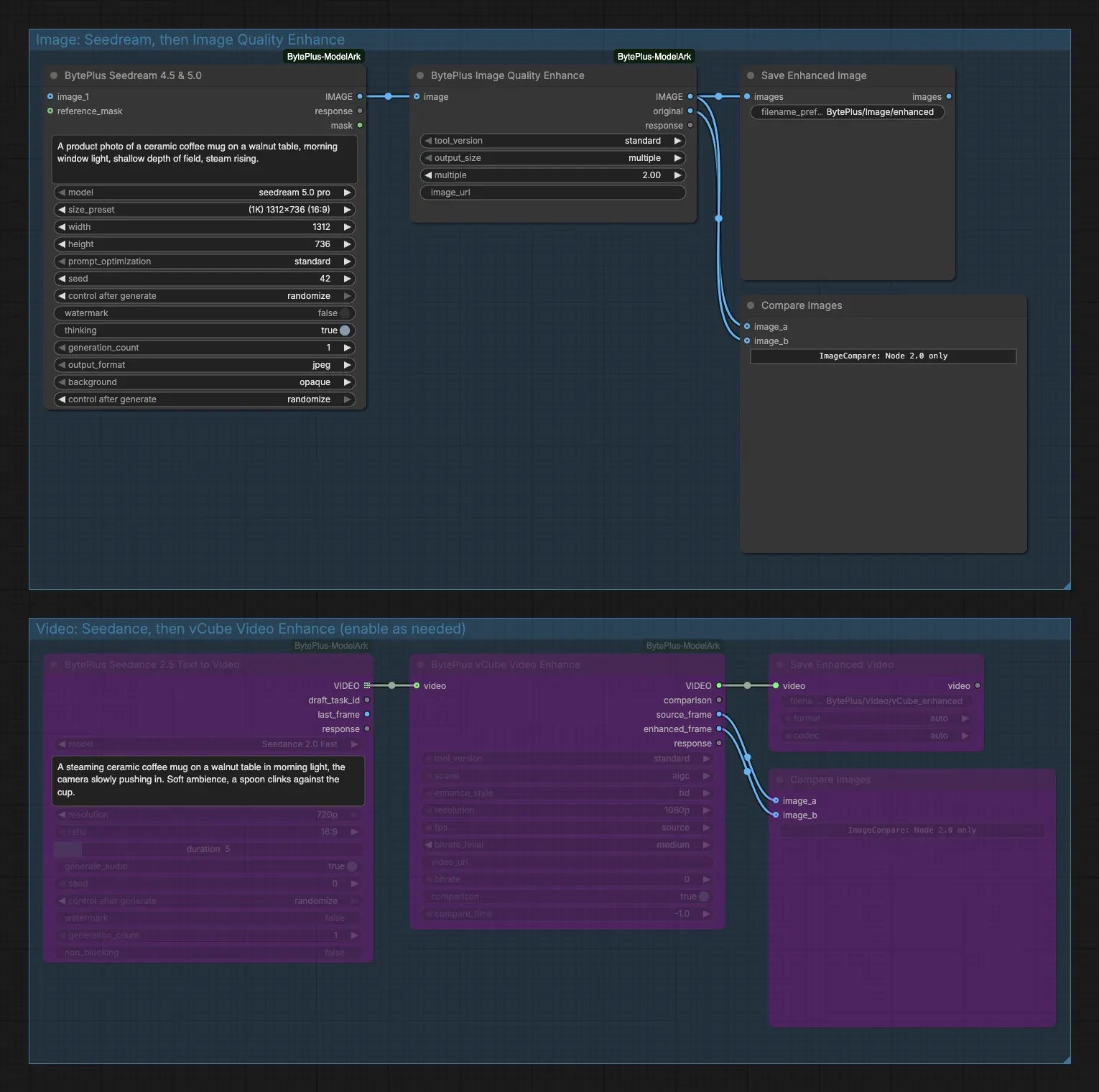
Task: Collapse the BytePlus Seedance 2.5 Text to Video node
Action: pyautogui.click(x=54, y=665)
